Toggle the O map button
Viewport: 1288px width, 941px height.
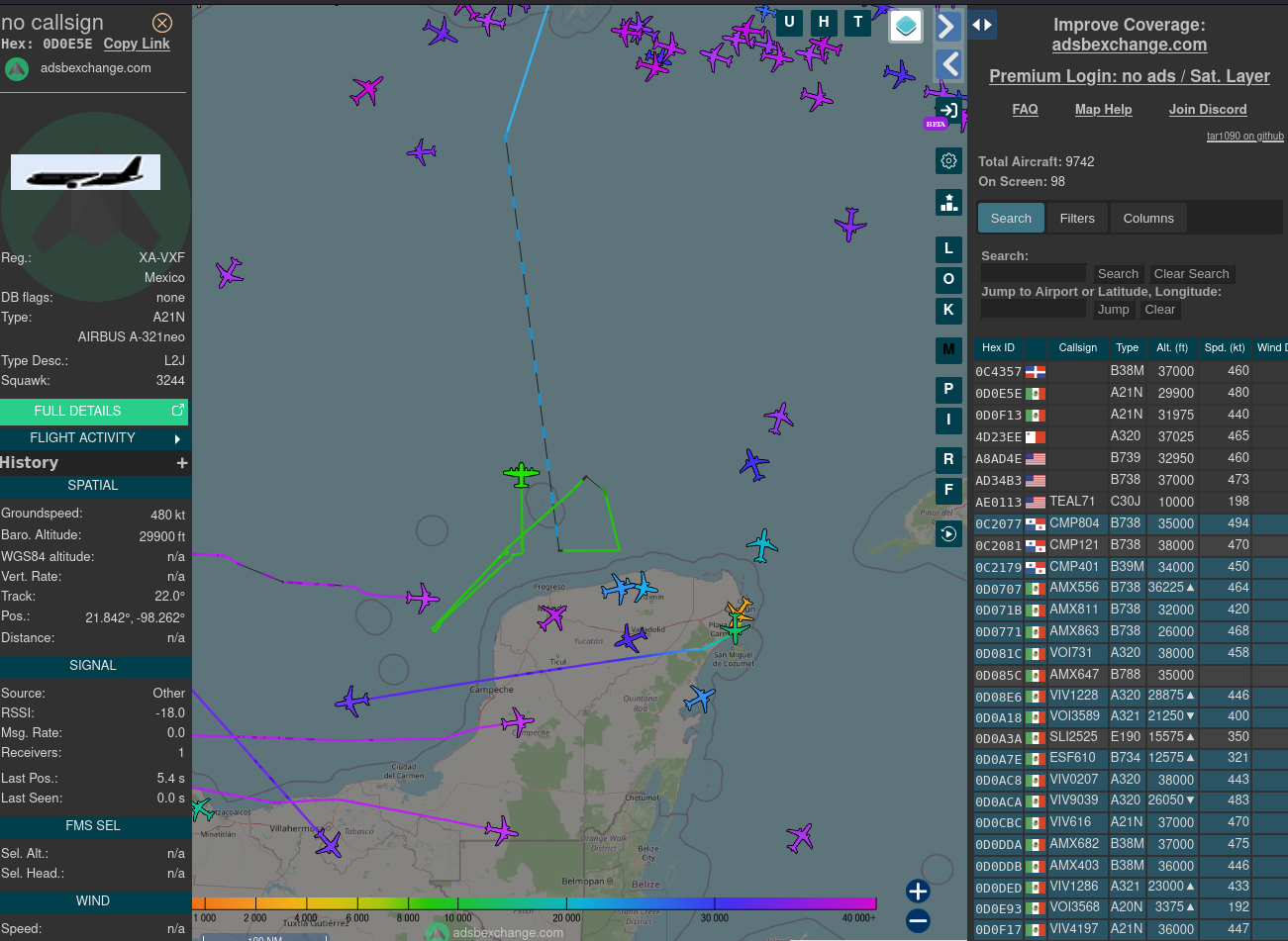tap(948, 280)
